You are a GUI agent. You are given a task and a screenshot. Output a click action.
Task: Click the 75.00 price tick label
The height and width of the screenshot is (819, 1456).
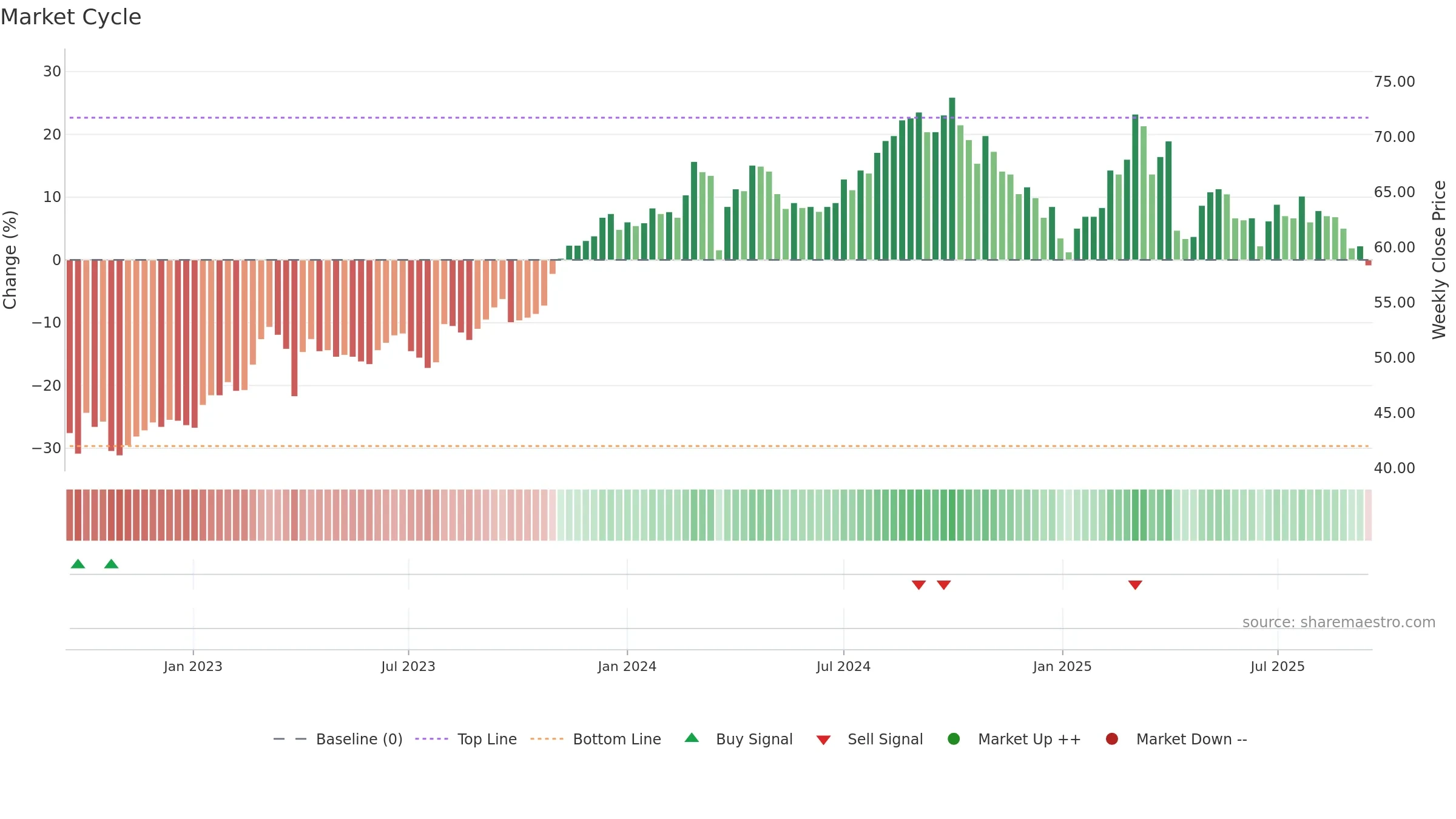pos(1394,82)
